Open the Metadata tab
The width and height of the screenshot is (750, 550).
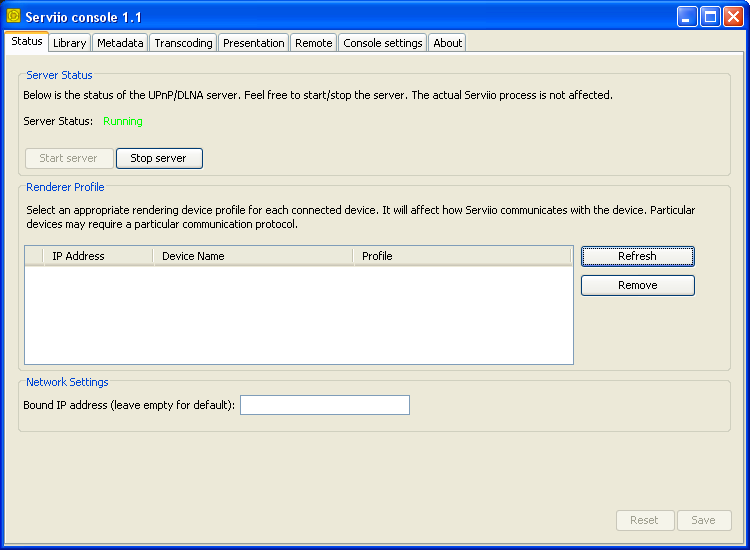[x=121, y=43]
